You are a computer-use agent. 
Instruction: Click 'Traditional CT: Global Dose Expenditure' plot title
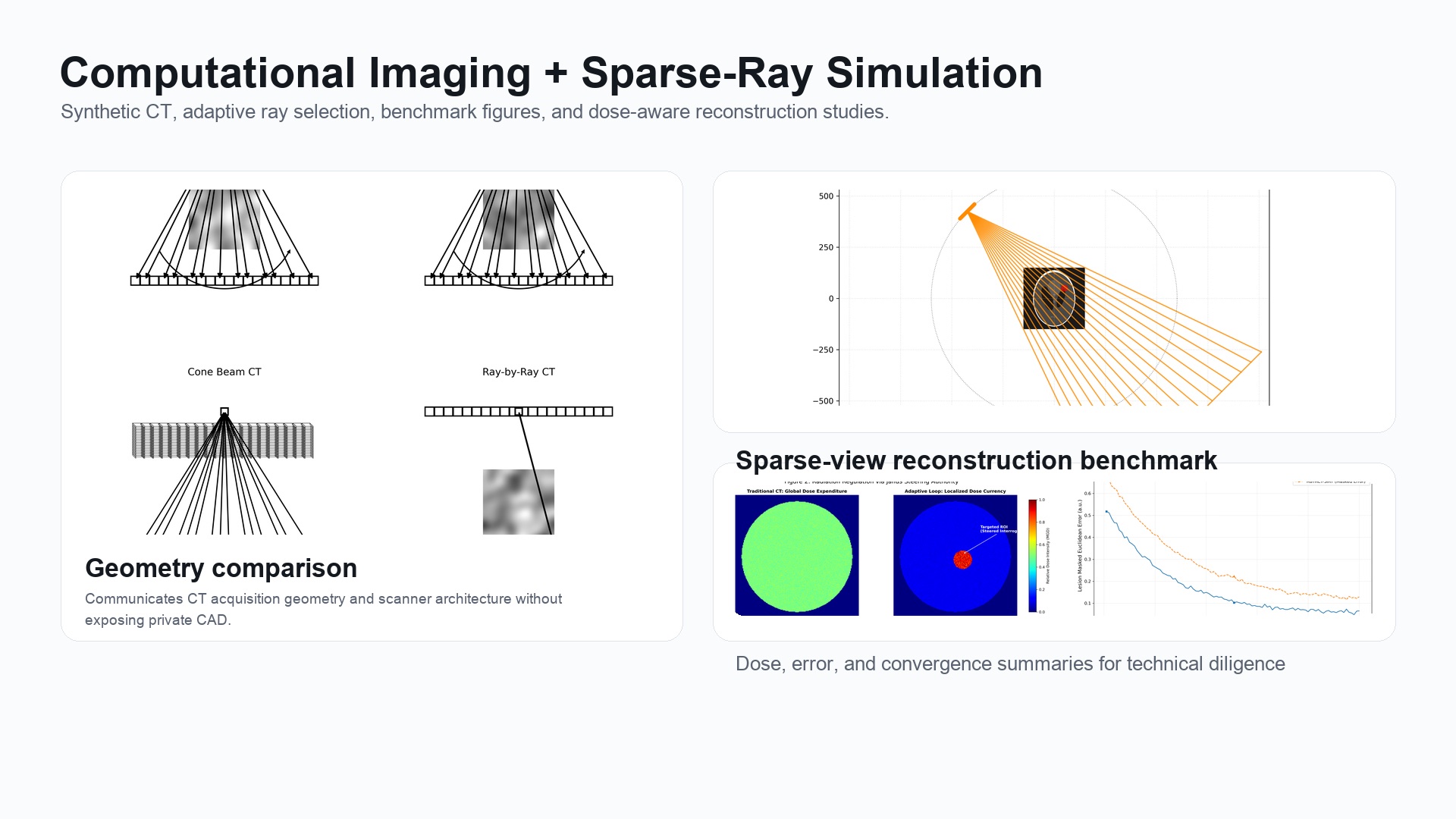pos(797,491)
